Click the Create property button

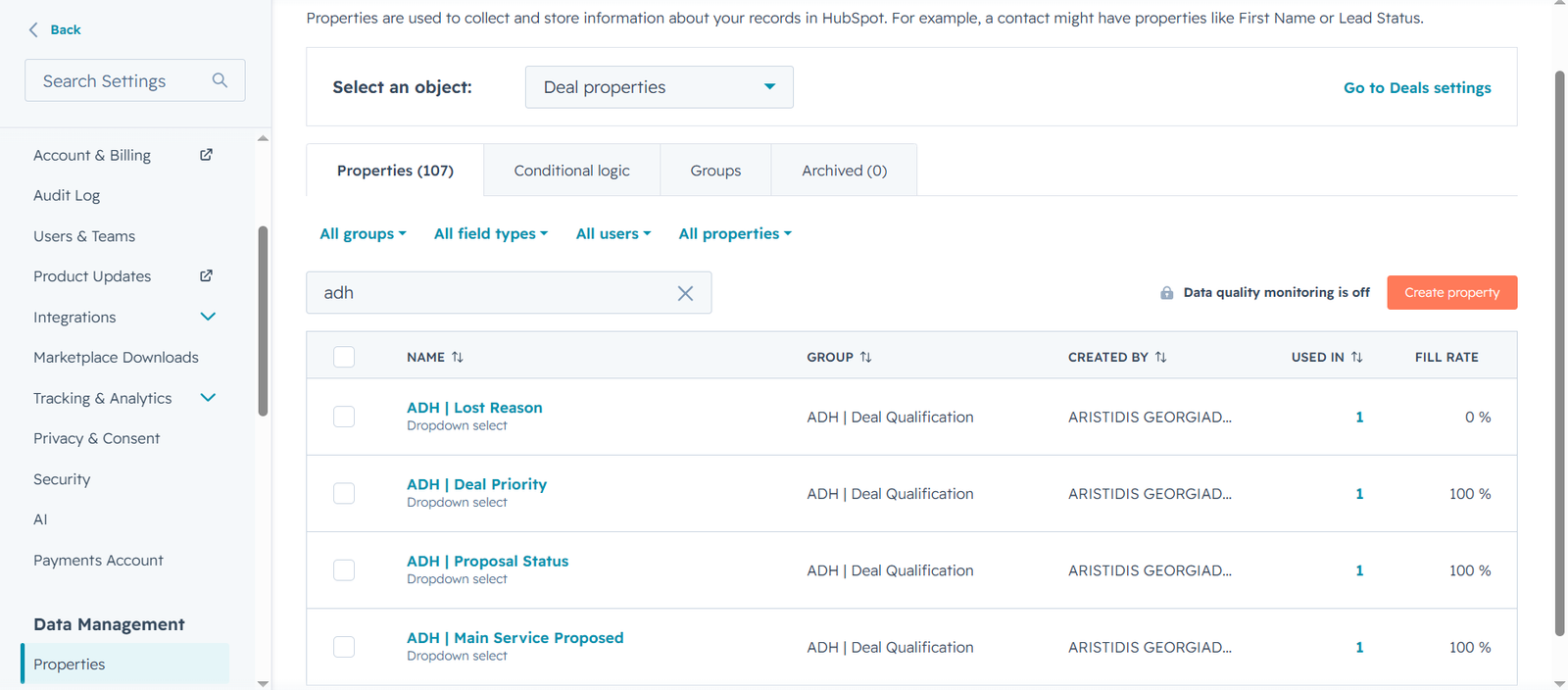(1452, 292)
